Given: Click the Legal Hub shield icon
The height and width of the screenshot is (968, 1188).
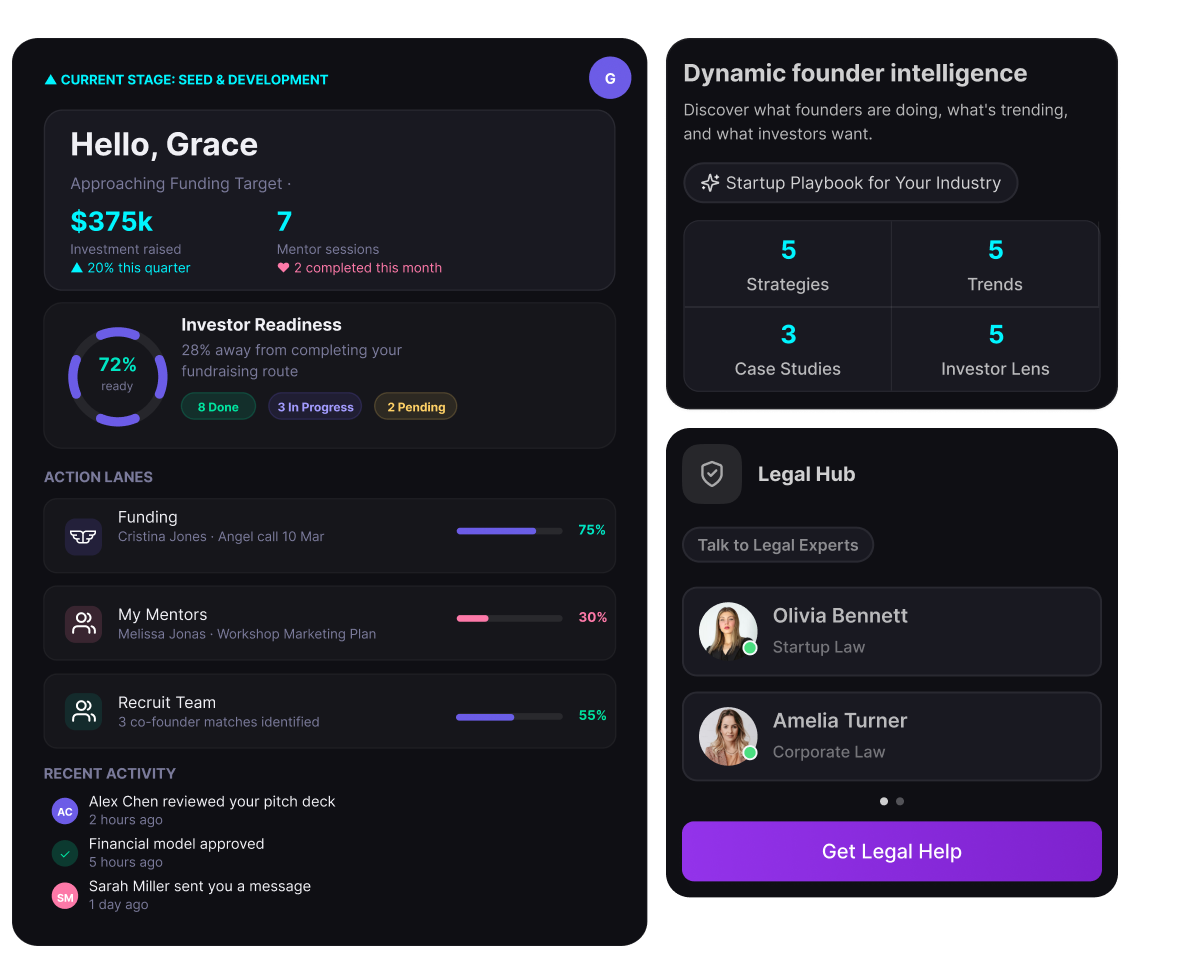Looking at the screenshot, I should click(x=712, y=474).
